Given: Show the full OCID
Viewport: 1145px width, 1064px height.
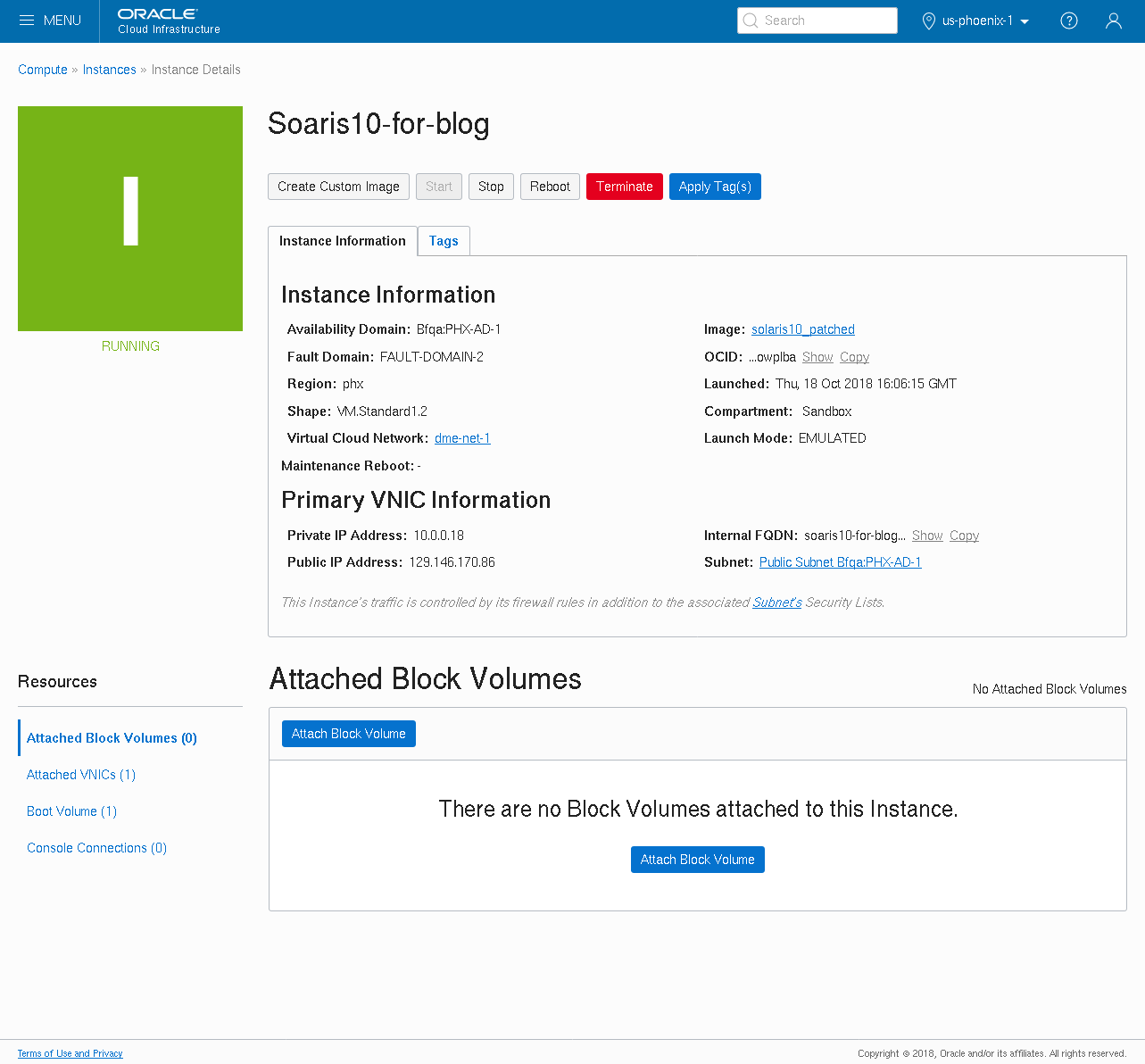Looking at the screenshot, I should (x=817, y=357).
